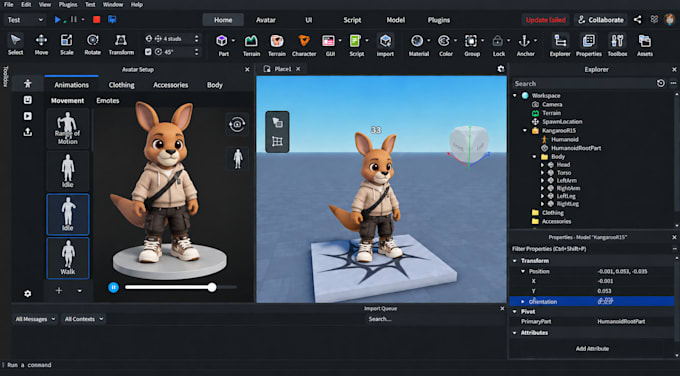Open Avatar Setup settings gear
Viewport: 680px width, 376px height.
click(28, 294)
